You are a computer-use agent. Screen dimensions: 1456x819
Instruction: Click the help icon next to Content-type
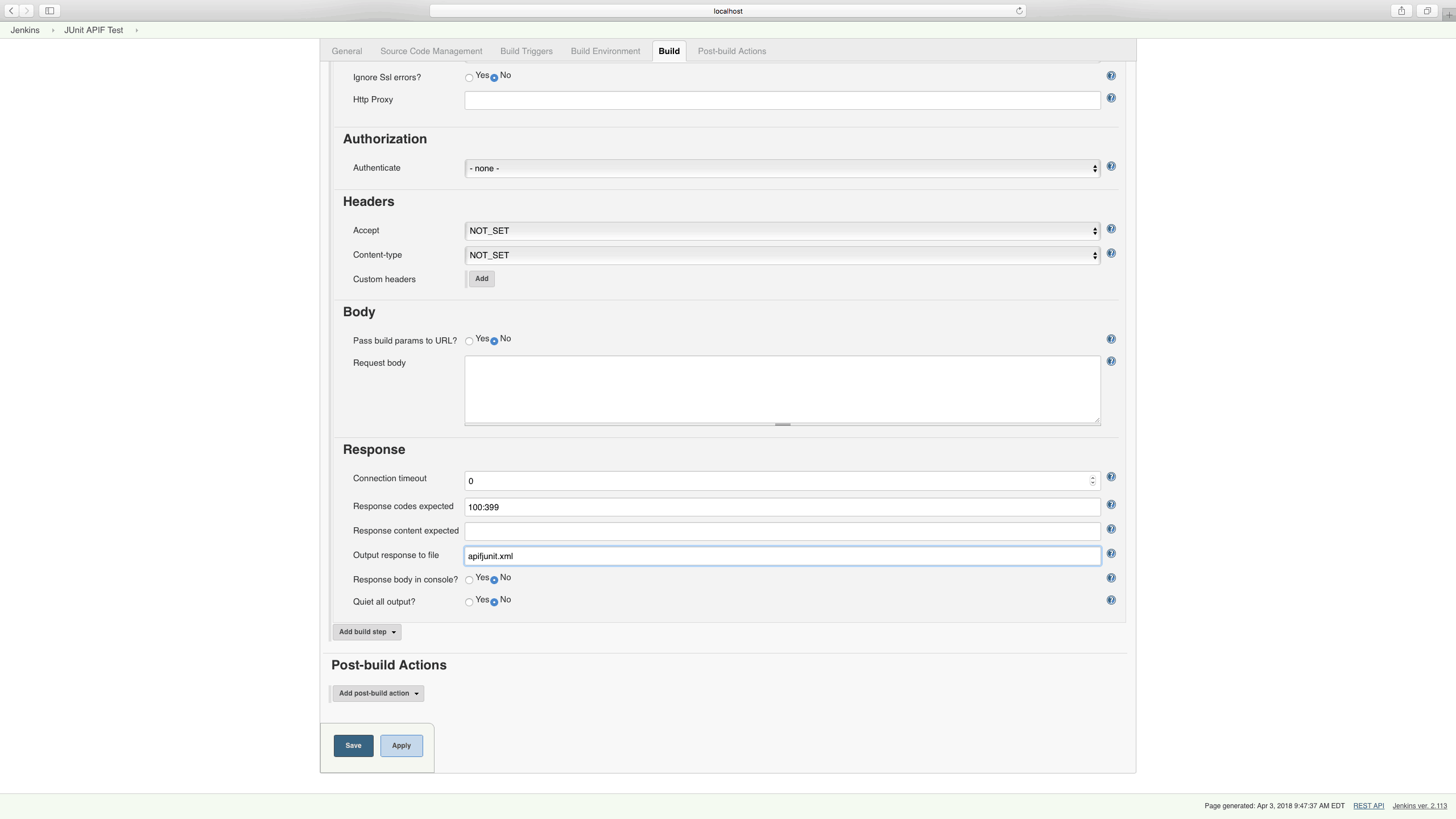click(1111, 253)
